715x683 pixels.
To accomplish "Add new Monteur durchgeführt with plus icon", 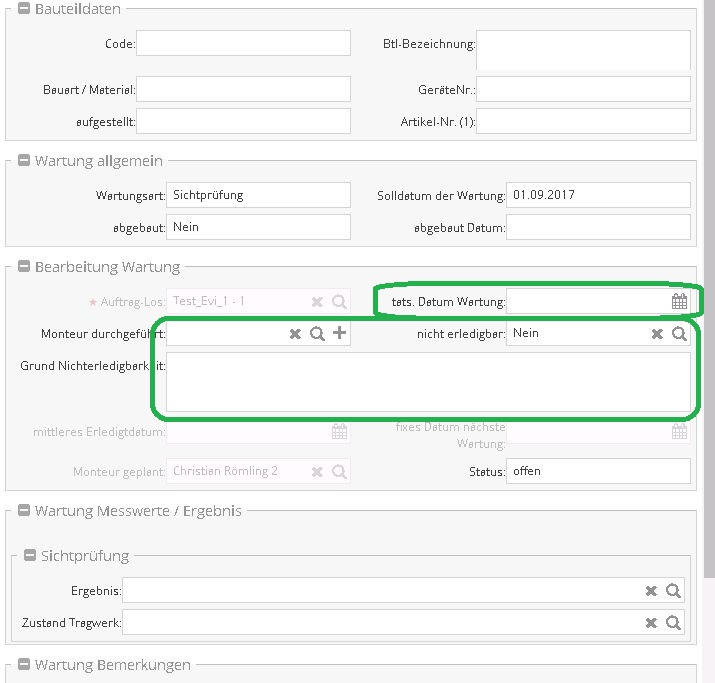I will (339, 334).
